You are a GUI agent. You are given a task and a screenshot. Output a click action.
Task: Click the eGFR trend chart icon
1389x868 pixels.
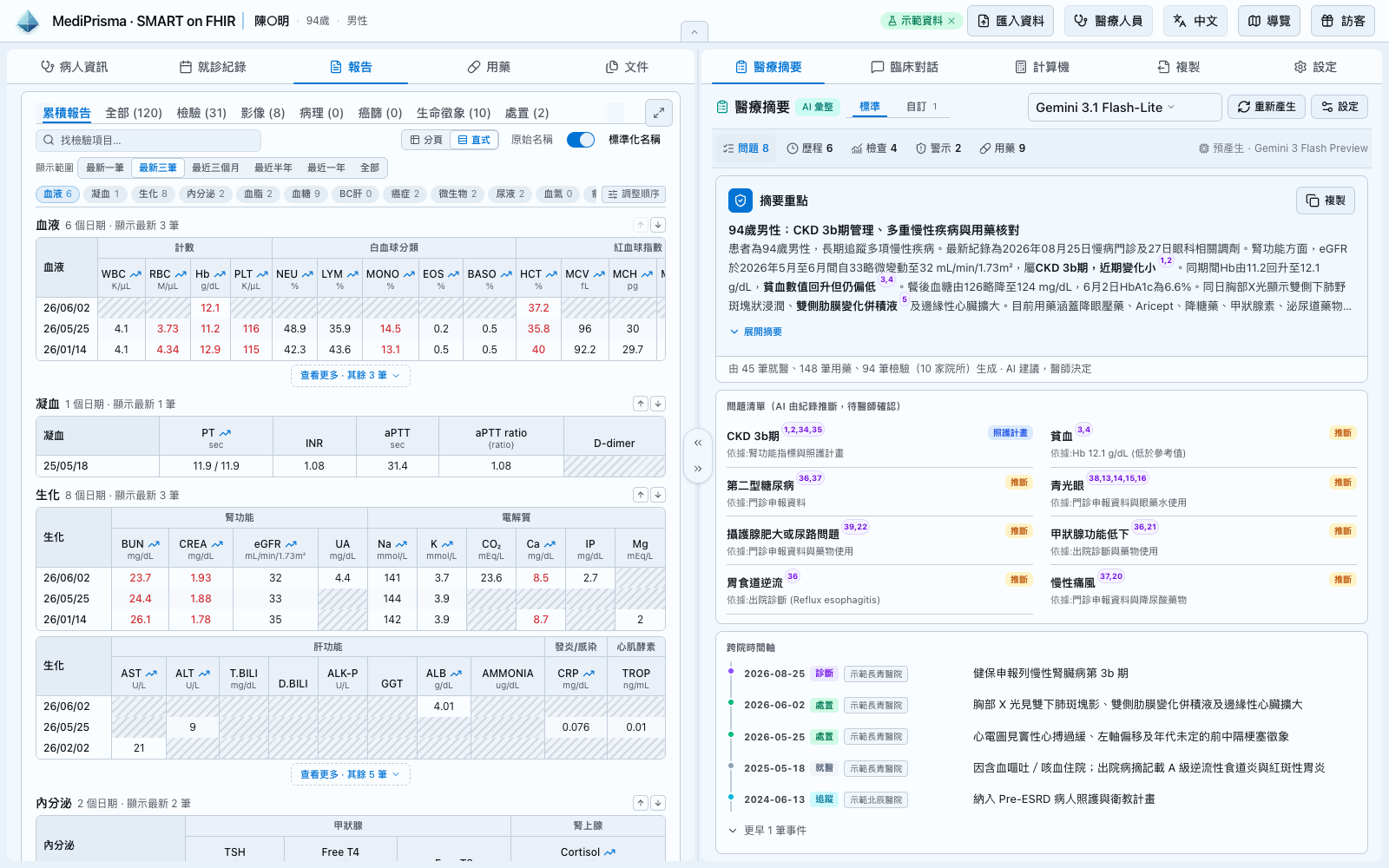[291, 544]
